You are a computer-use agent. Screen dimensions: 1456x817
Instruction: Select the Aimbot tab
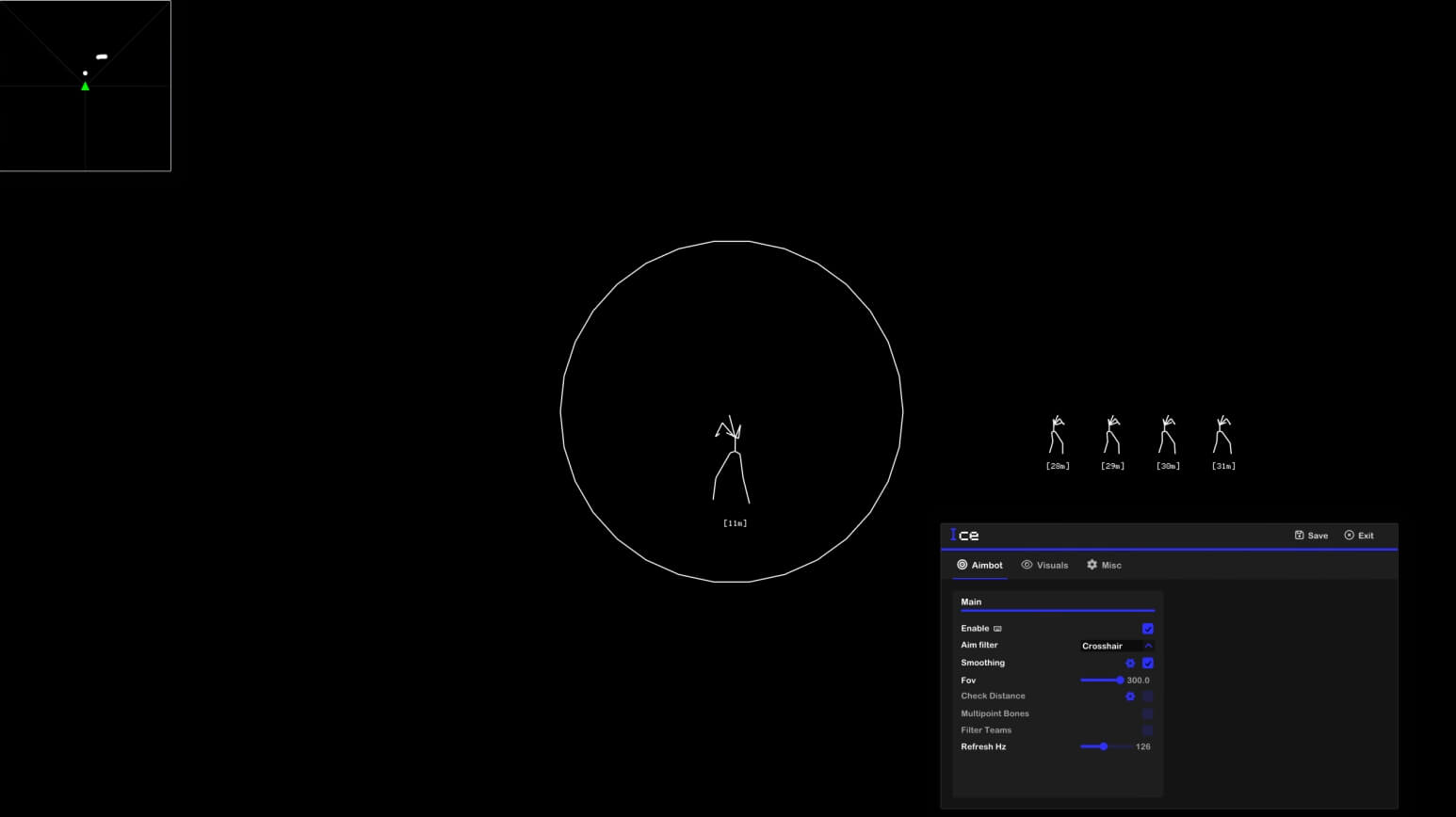click(x=979, y=566)
